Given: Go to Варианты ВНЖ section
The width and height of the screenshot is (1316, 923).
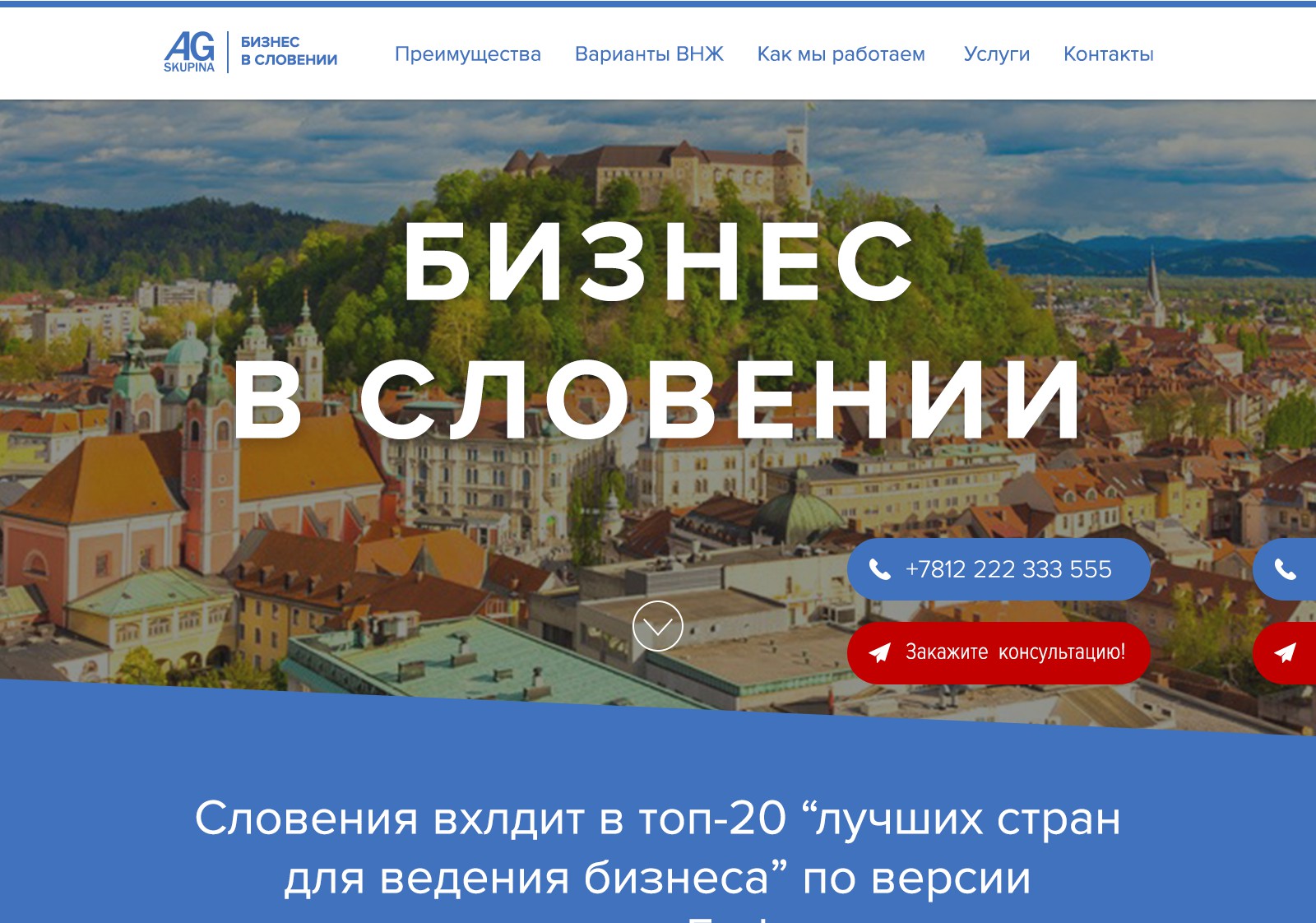Looking at the screenshot, I should (649, 54).
